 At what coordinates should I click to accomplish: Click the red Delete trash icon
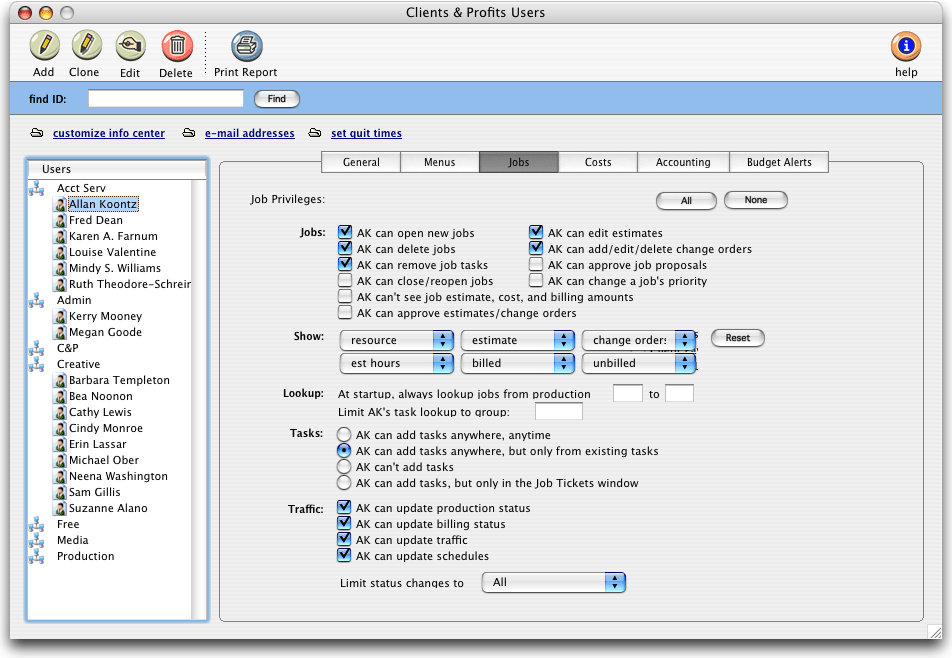(x=177, y=46)
